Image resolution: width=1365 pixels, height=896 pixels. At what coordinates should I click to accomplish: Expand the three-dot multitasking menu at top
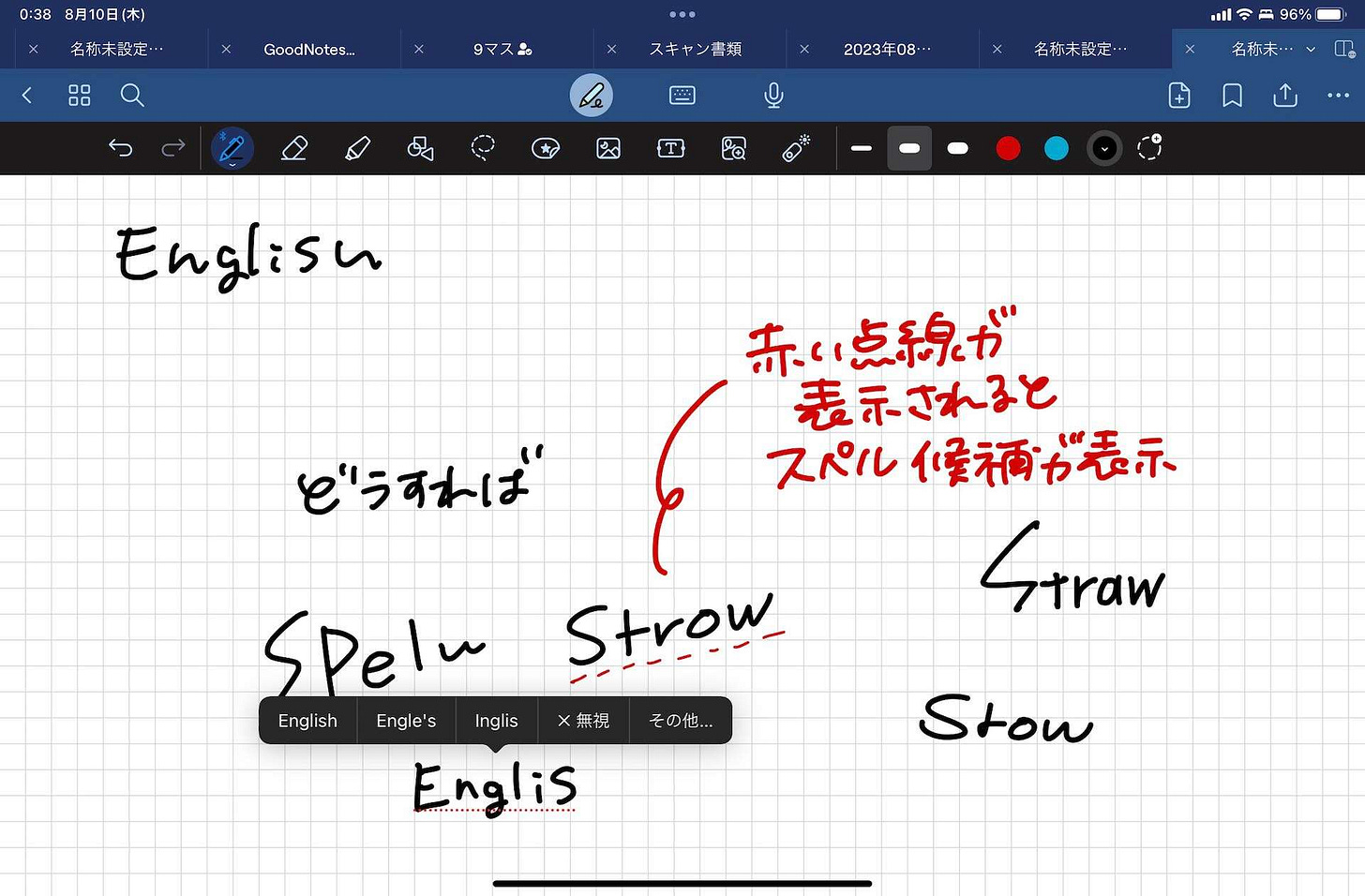click(x=682, y=14)
